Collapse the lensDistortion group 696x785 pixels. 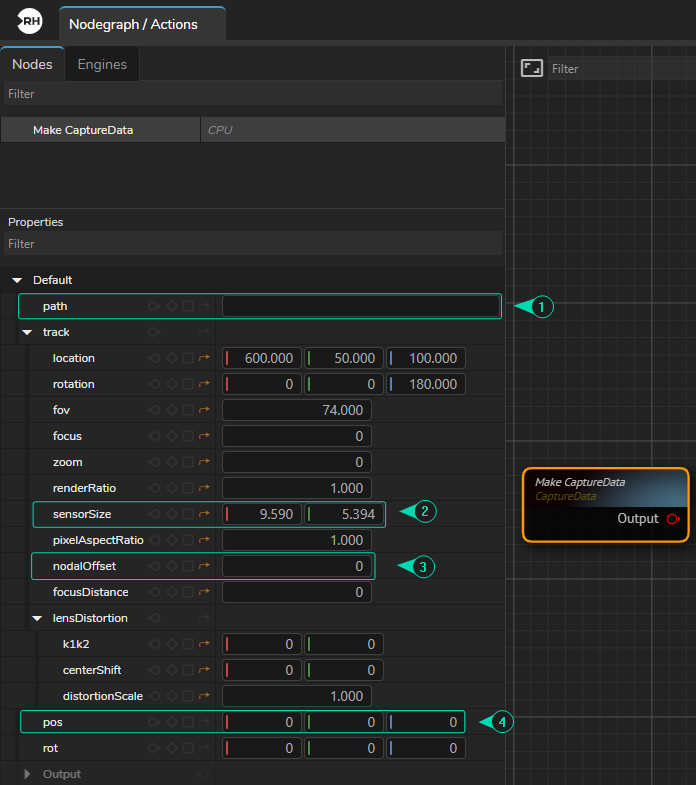[37, 618]
